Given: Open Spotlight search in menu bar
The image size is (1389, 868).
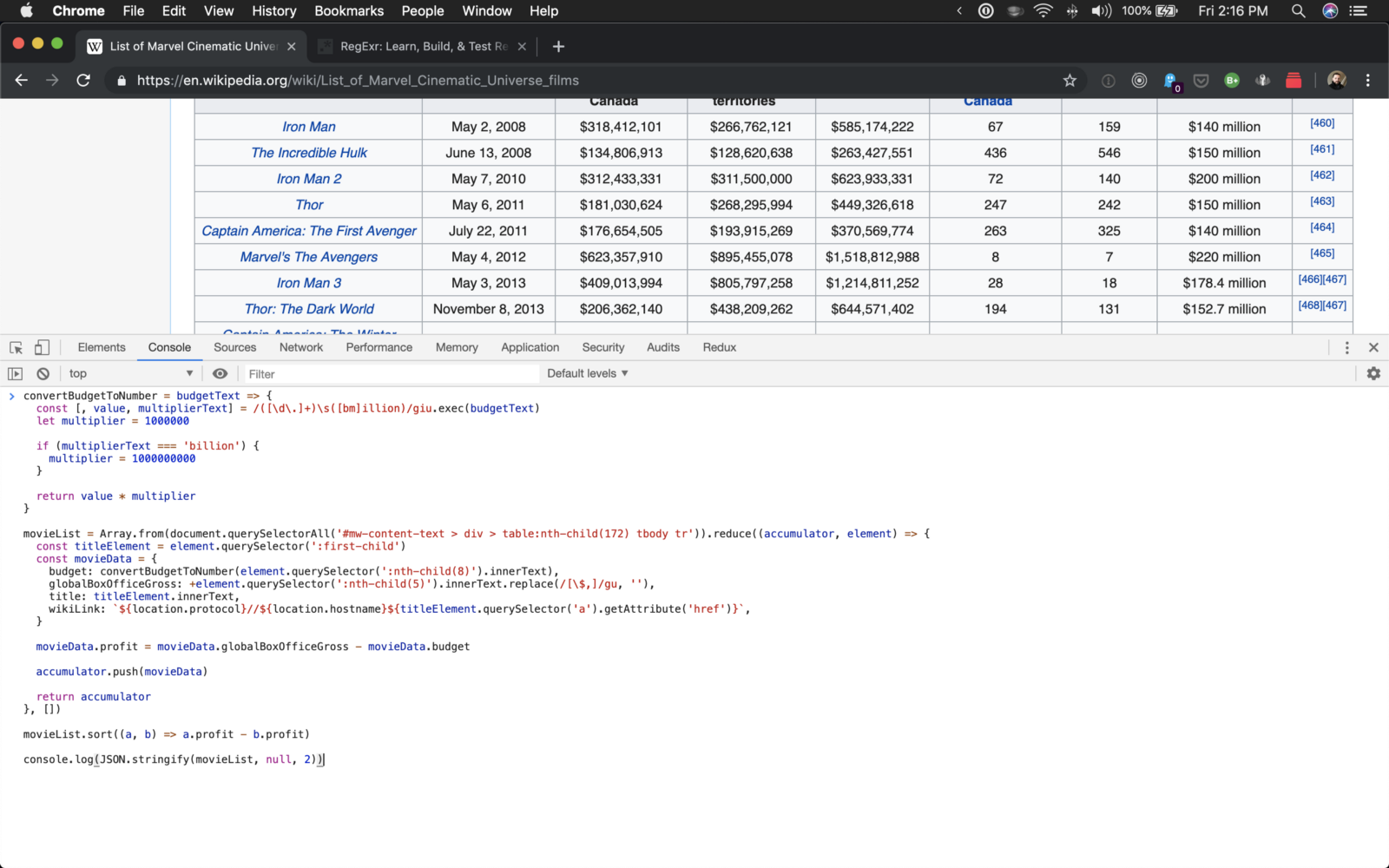Looking at the screenshot, I should click(1299, 10).
